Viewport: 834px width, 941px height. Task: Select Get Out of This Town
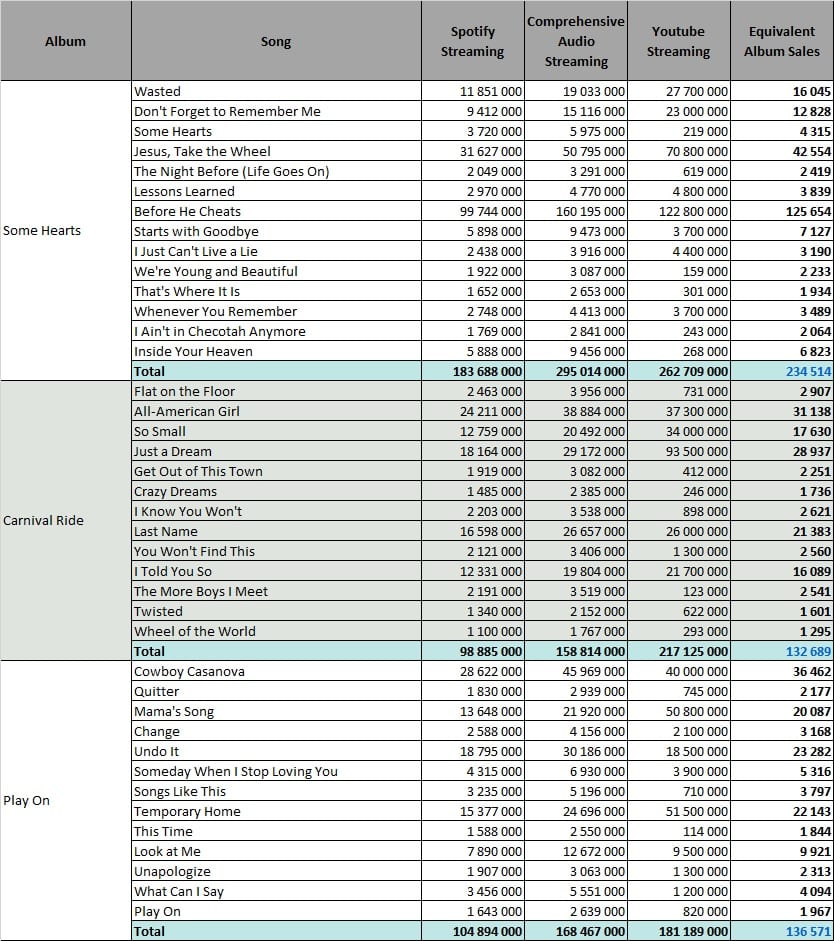tap(276, 471)
